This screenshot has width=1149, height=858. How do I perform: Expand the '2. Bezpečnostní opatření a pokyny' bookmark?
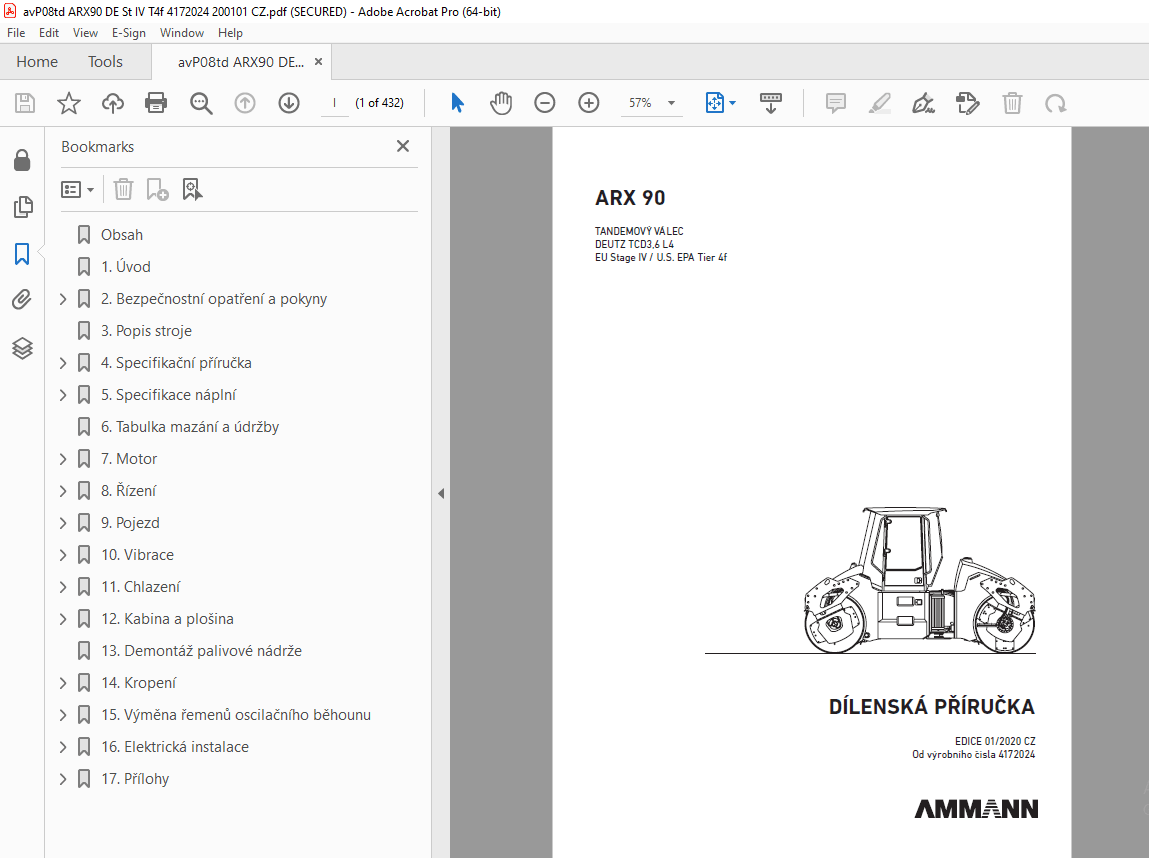[62, 298]
